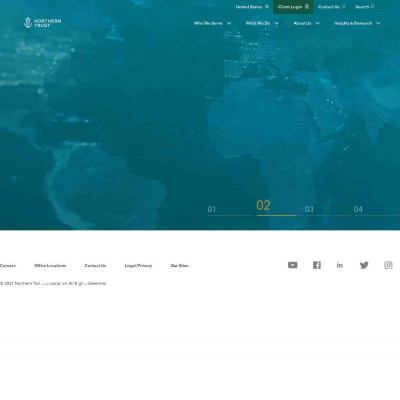Click the lock icon in Client Login
The height and width of the screenshot is (400, 400).
[307, 6]
